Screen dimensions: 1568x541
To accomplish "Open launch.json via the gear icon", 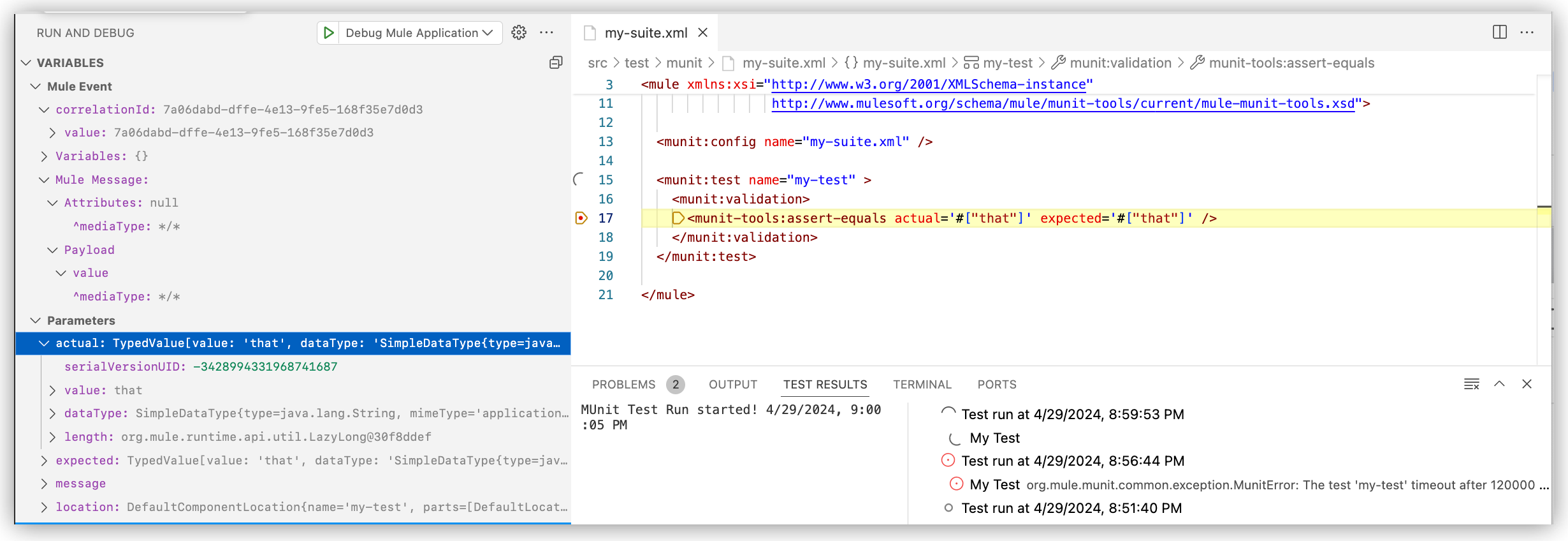I will (519, 33).
